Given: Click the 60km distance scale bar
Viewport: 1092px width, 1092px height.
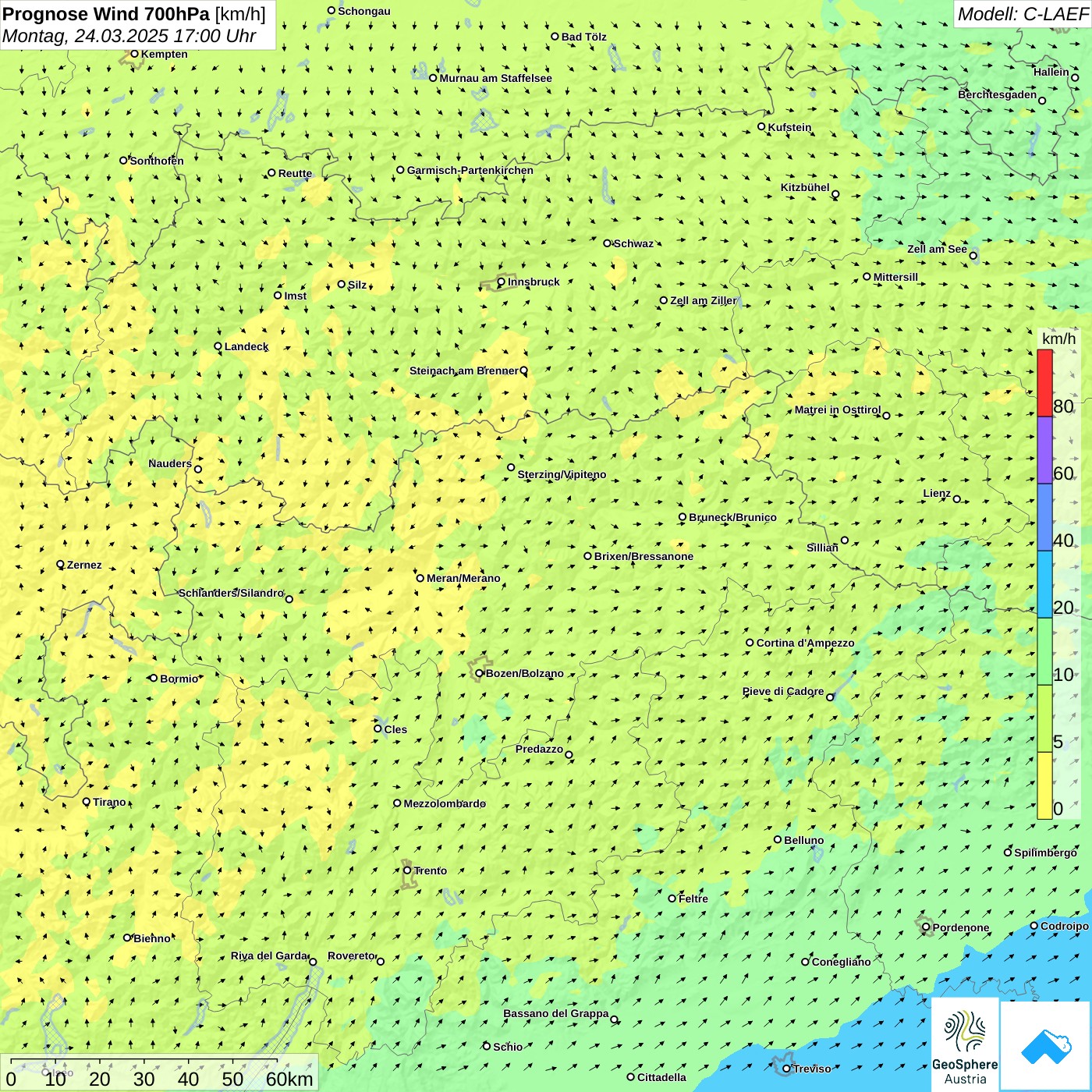Looking at the screenshot, I should [160, 1072].
